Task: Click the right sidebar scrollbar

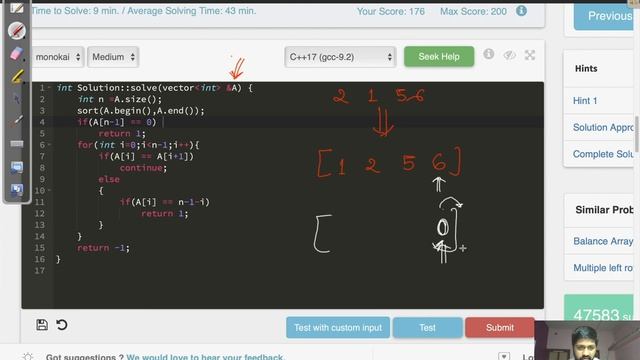Action: tap(637, 134)
